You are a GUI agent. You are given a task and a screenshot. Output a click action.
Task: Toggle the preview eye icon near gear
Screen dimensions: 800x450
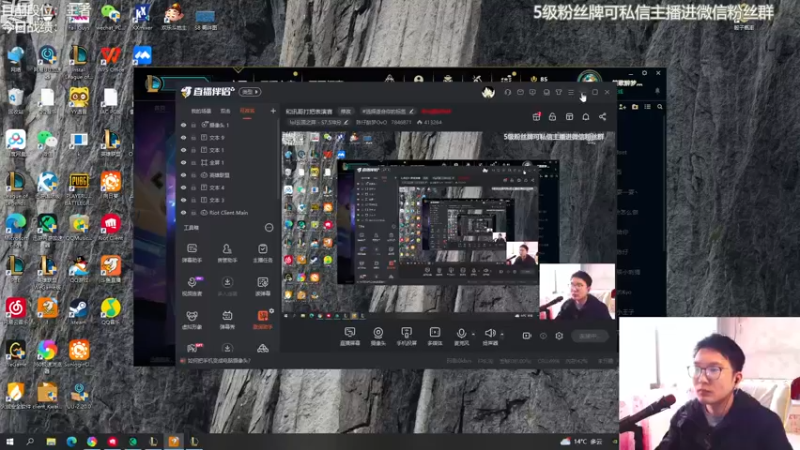[x=543, y=336]
